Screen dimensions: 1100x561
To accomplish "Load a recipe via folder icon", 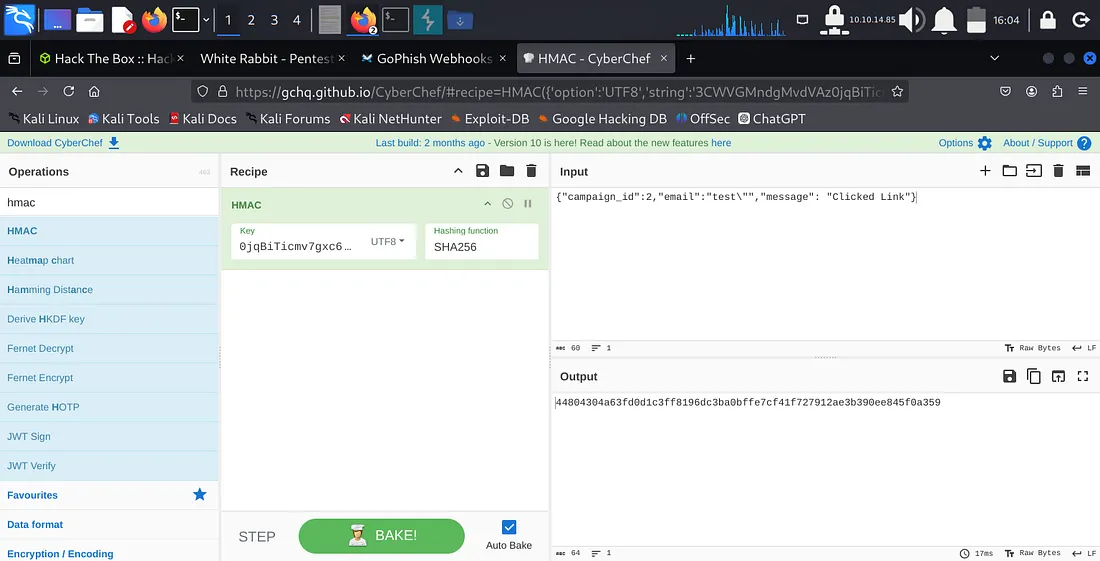I will pos(507,171).
